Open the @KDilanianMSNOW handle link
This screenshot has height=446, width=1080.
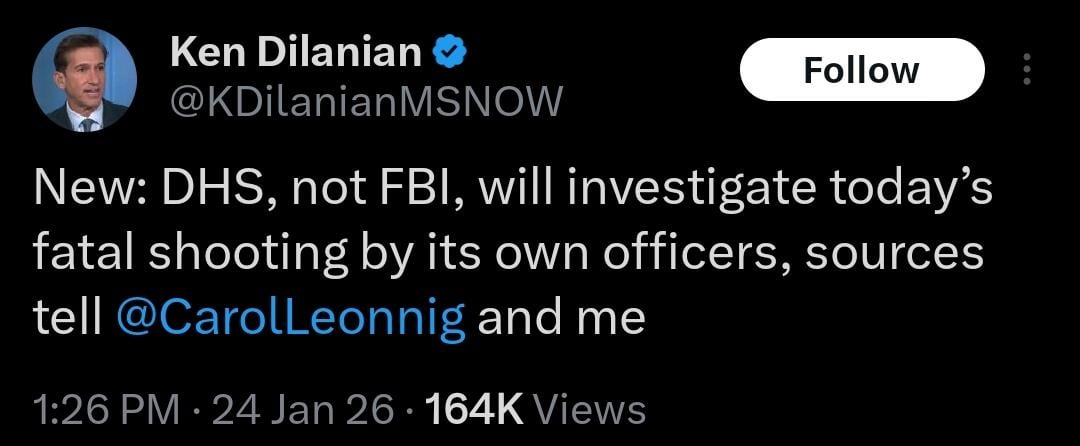pyautogui.click(x=367, y=100)
